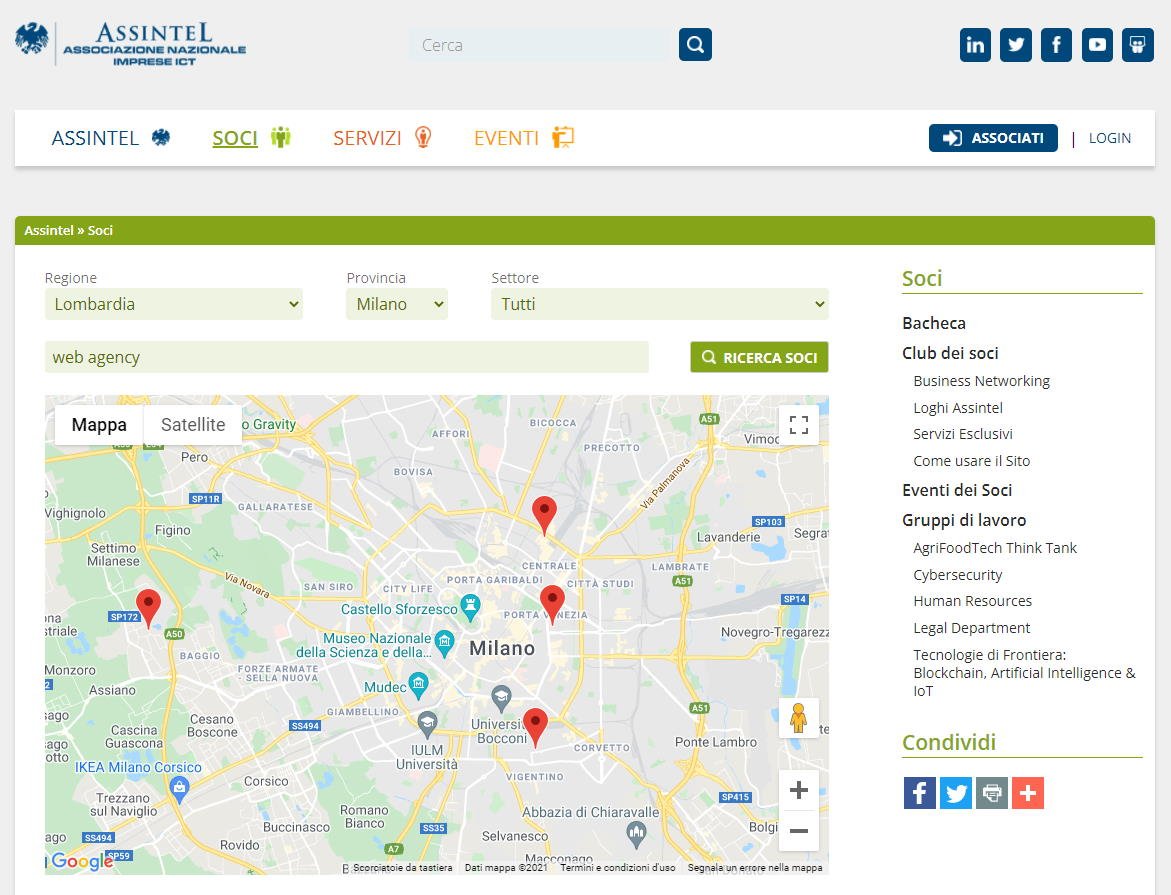Zoom out on the map

tap(798, 831)
